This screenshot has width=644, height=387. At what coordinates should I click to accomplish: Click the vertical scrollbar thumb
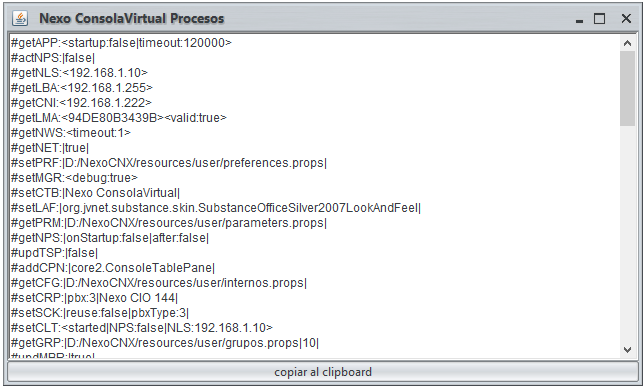[627, 88]
